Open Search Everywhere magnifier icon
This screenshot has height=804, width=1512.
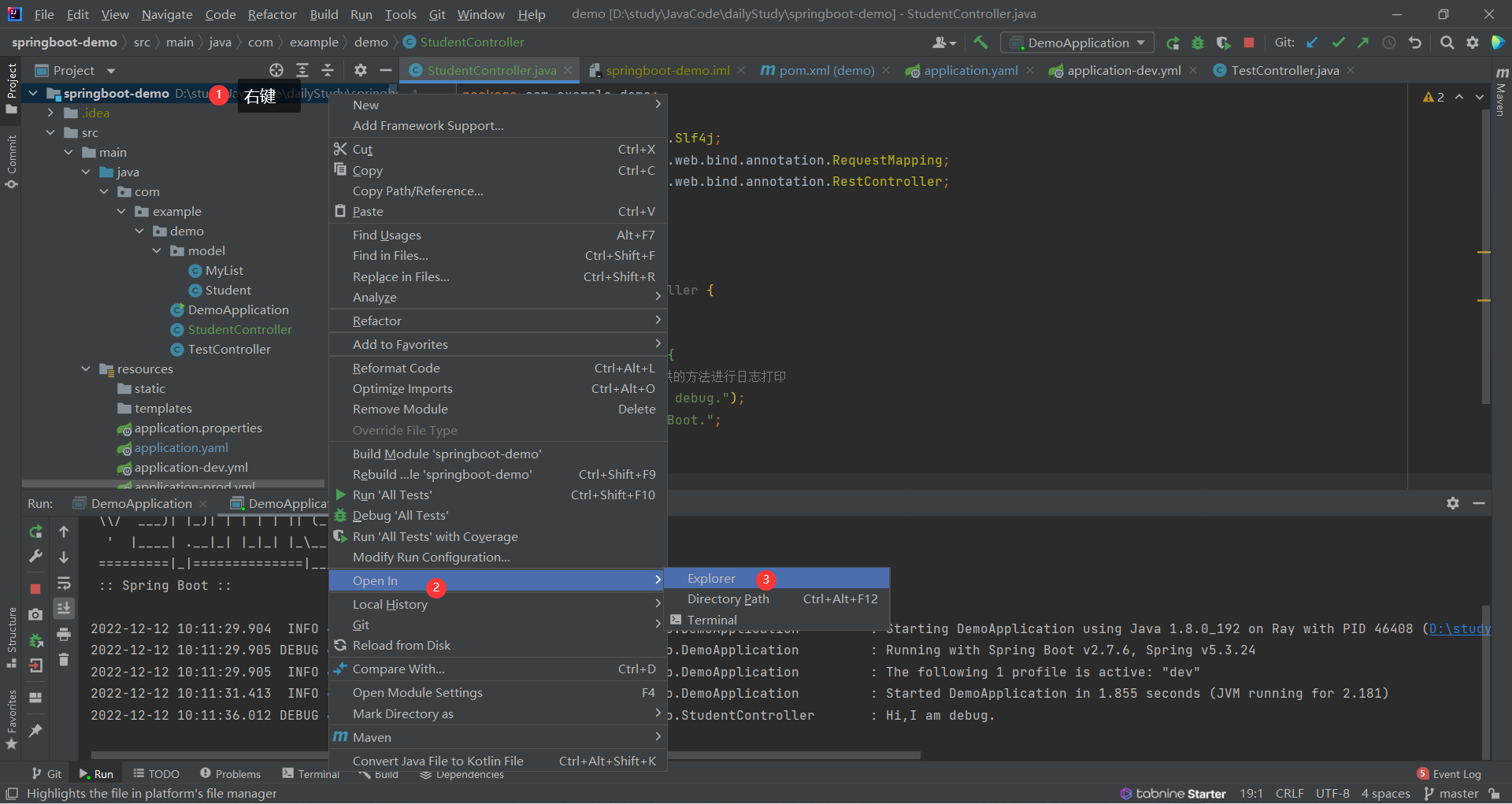[1447, 43]
